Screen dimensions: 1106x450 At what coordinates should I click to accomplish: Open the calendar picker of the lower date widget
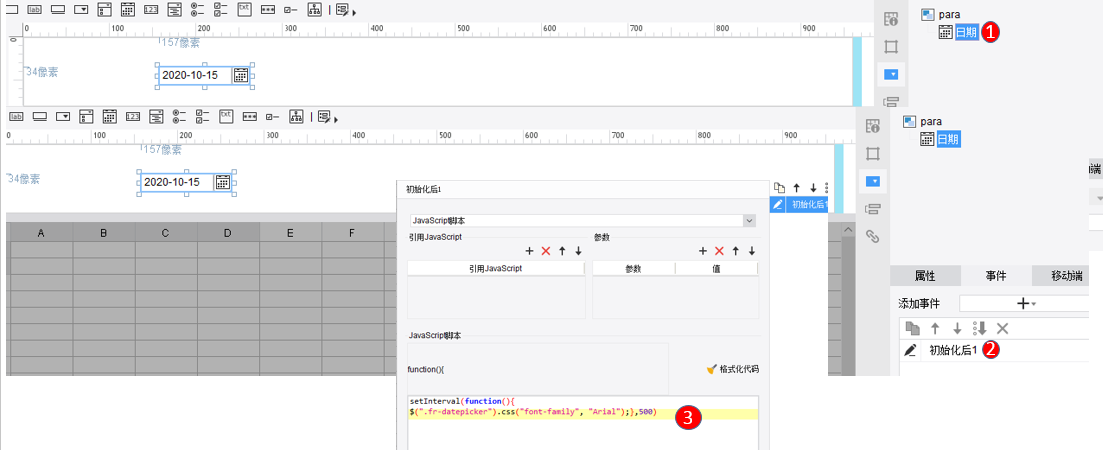pyautogui.click(x=222, y=182)
